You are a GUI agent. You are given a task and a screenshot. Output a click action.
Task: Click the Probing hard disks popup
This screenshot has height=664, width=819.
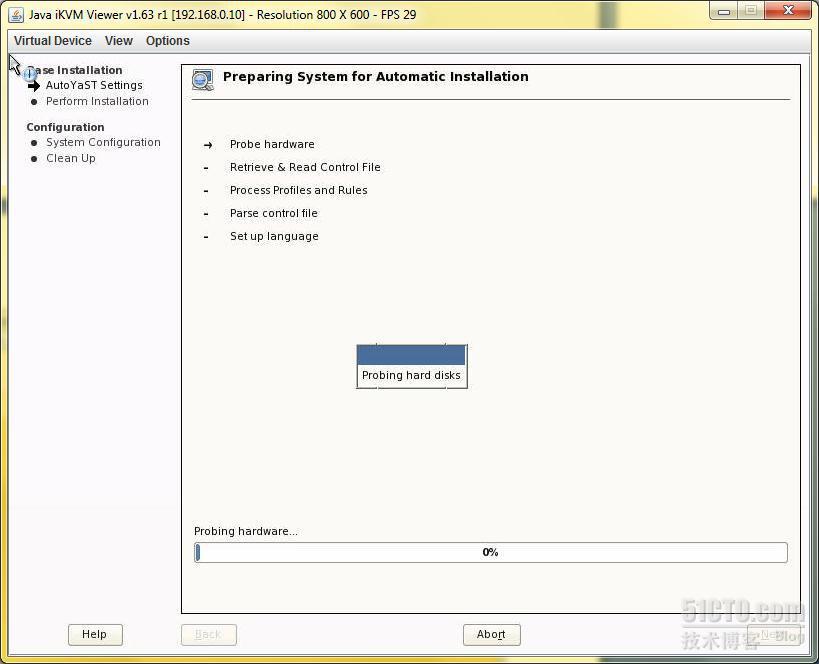pyautogui.click(x=412, y=366)
